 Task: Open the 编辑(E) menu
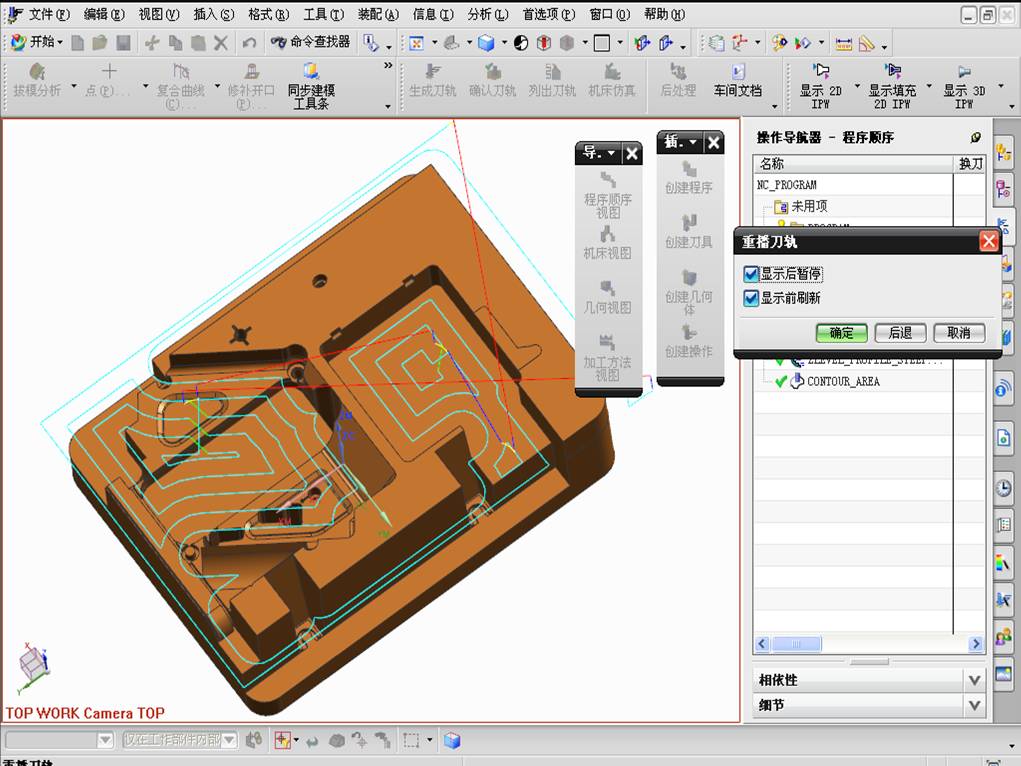[x=104, y=14]
